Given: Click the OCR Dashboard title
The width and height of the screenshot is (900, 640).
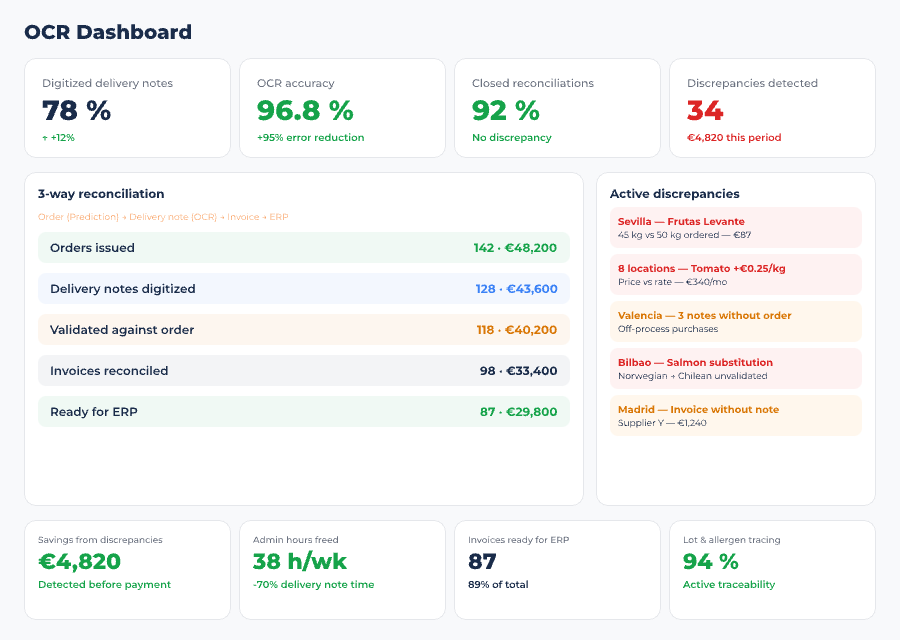Looking at the screenshot, I should 107,32.
